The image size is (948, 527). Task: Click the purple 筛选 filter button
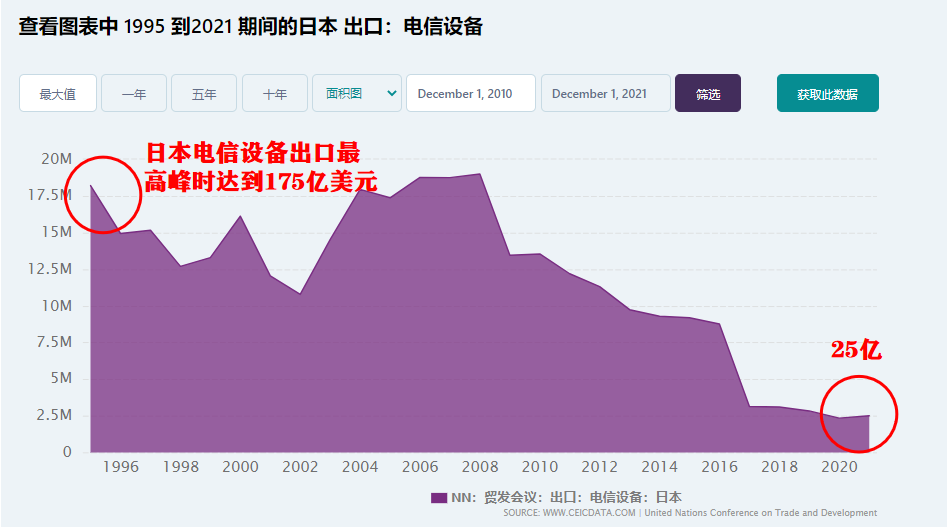coord(708,94)
